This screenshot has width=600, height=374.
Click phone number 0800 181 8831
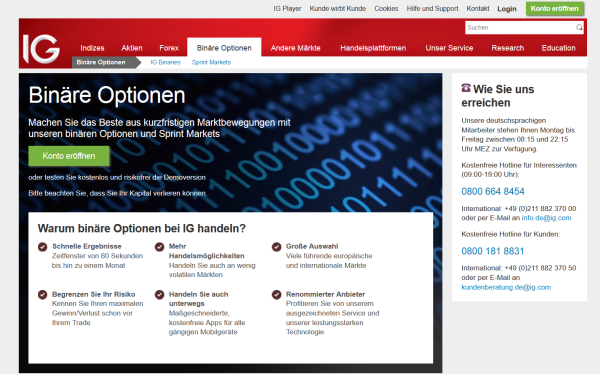pyautogui.click(x=492, y=251)
